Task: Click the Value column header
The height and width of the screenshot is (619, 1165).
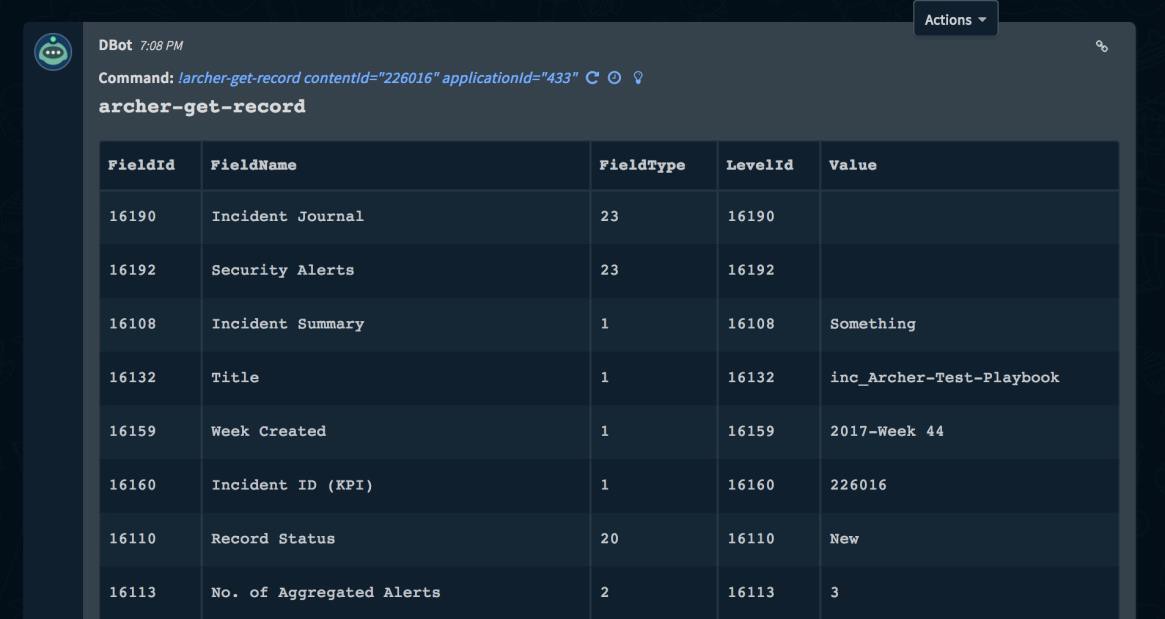Action: (x=853, y=165)
